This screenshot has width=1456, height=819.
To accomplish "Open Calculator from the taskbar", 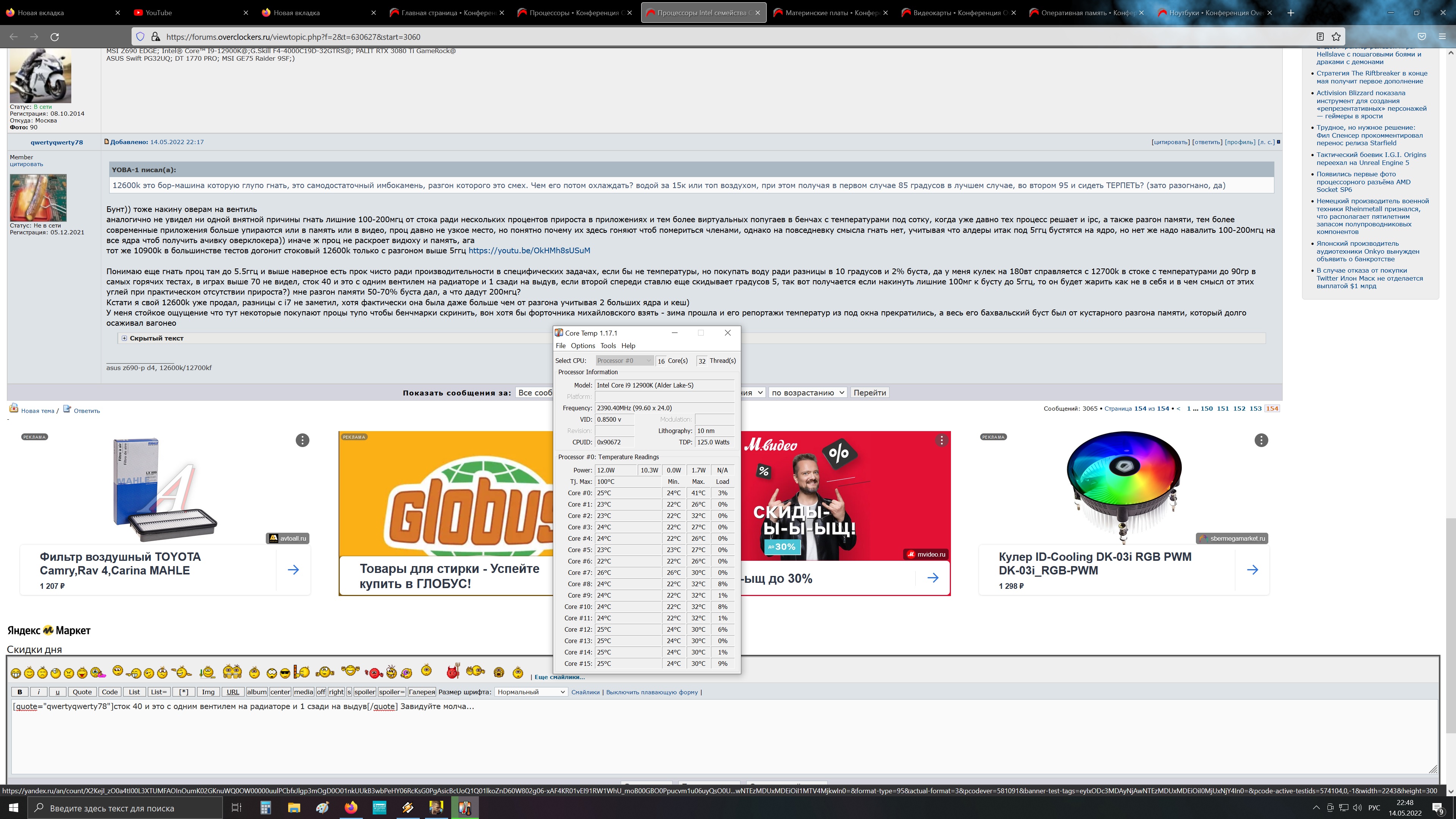I will click(266, 808).
